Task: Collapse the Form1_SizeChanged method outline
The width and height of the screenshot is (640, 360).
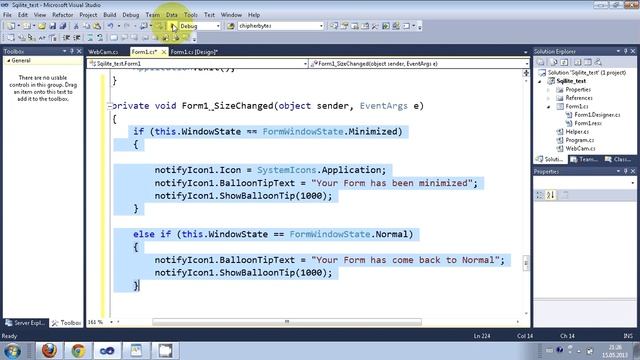Action: pyautogui.click(x=109, y=106)
